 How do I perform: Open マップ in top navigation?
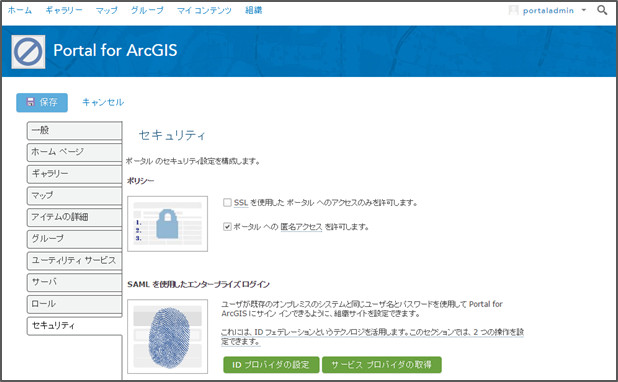(x=107, y=10)
